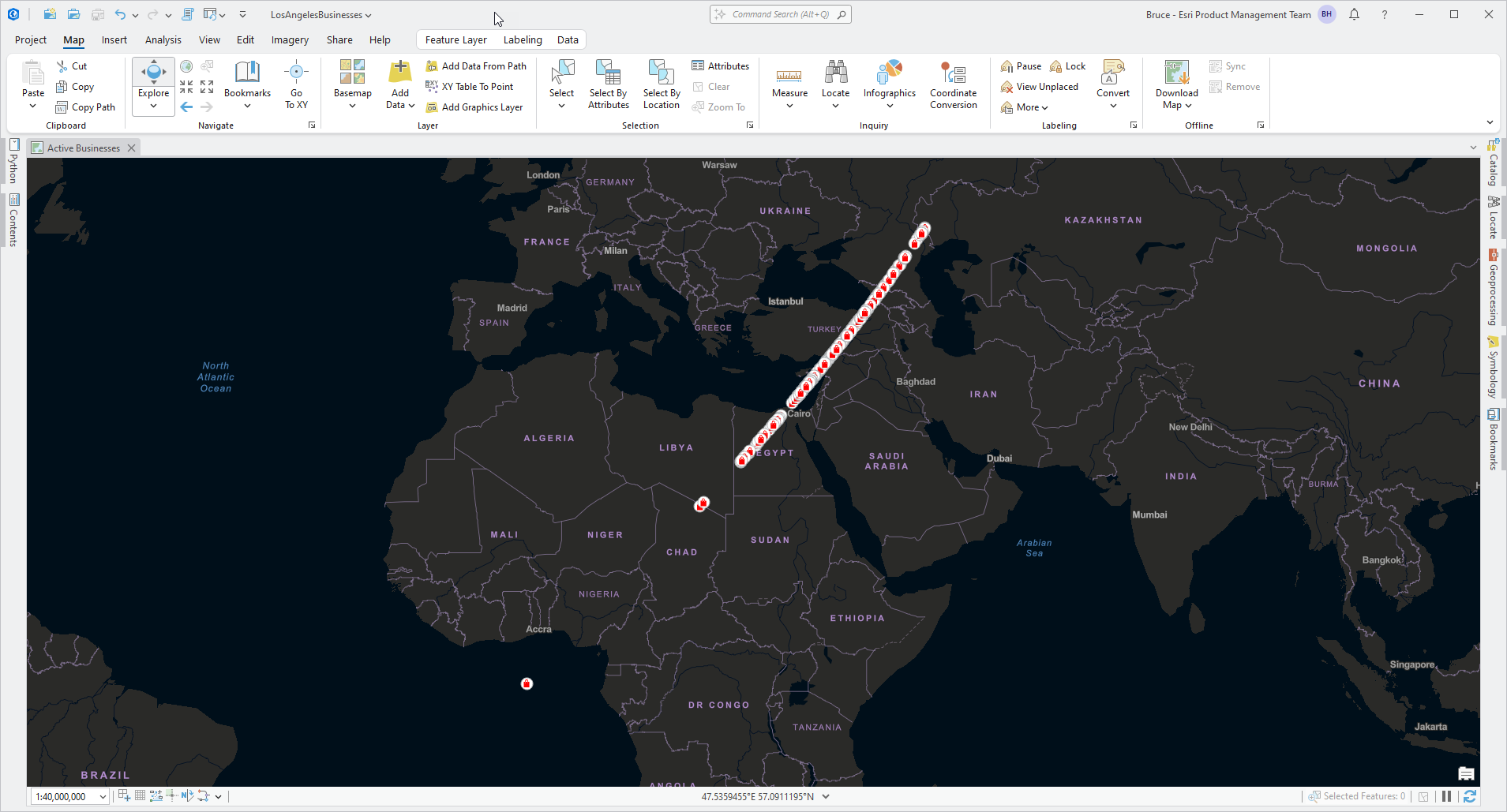Viewport: 1507px width, 812px height.
Task: Open the Symbology pane
Action: pyautogui.click(x=1493, y=367)
